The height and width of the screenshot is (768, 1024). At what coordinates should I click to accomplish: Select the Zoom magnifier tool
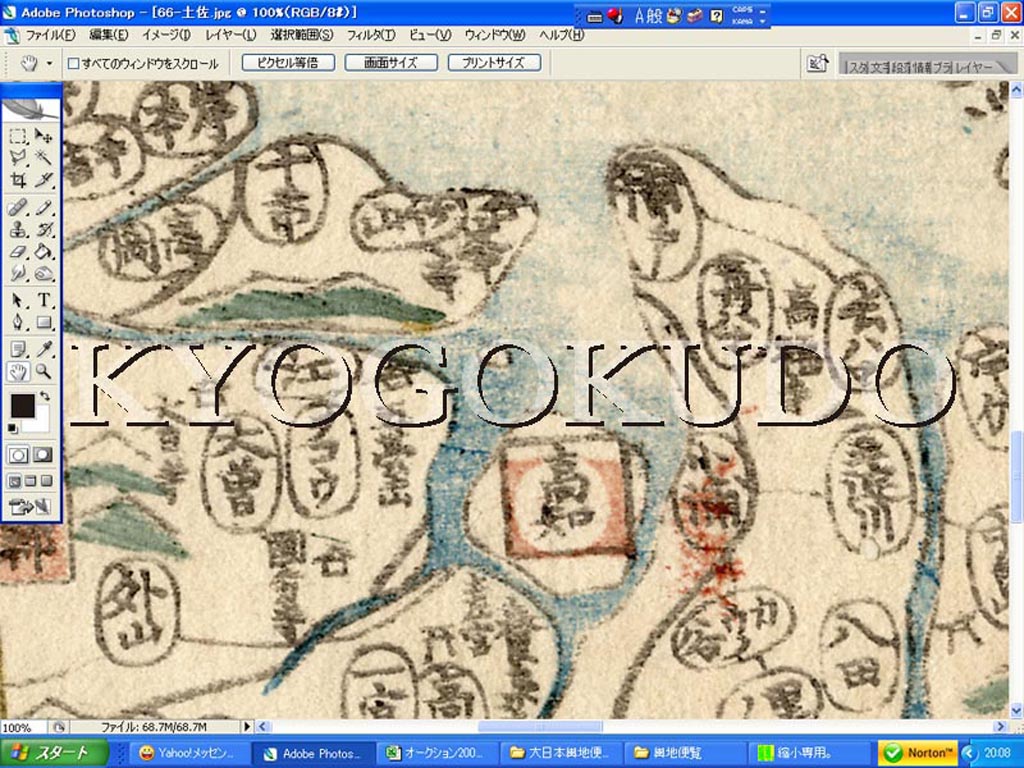(43, 372)
